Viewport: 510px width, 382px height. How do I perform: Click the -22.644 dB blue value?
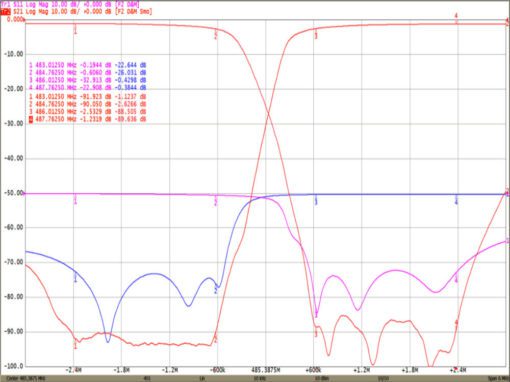[x=130, y=65]
